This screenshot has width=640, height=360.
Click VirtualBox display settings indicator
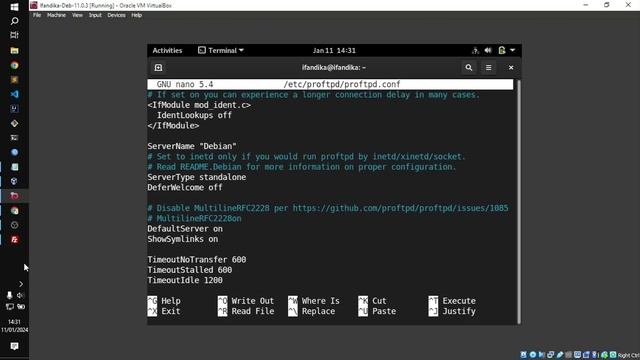coord(577,355)
